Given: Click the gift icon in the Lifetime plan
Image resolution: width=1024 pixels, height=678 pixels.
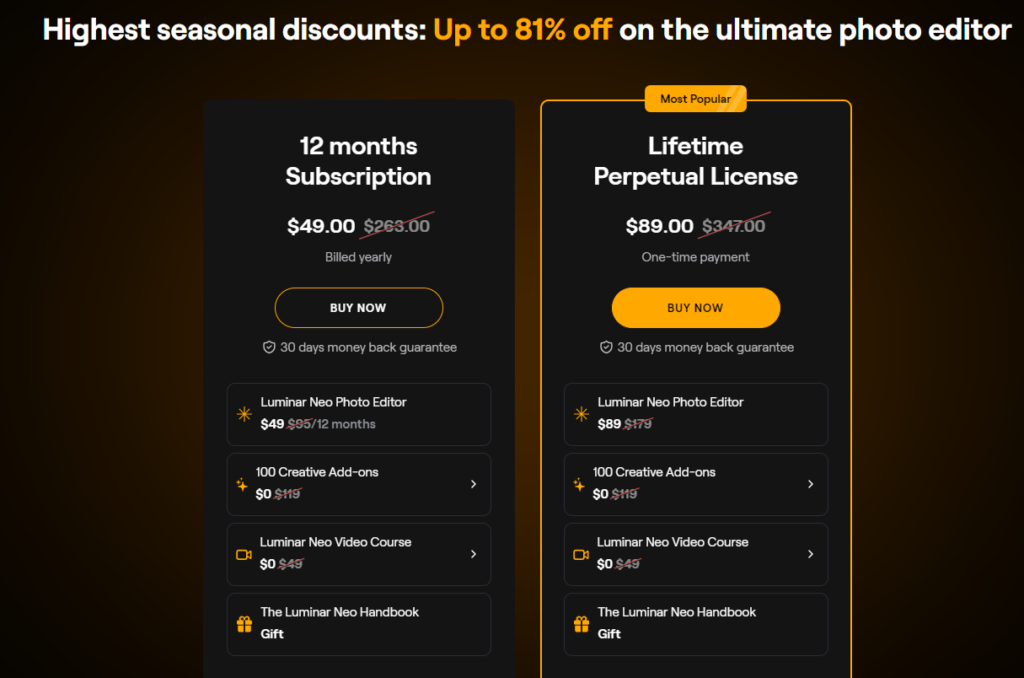Looking at the screenshot, I should click(581, 622).
